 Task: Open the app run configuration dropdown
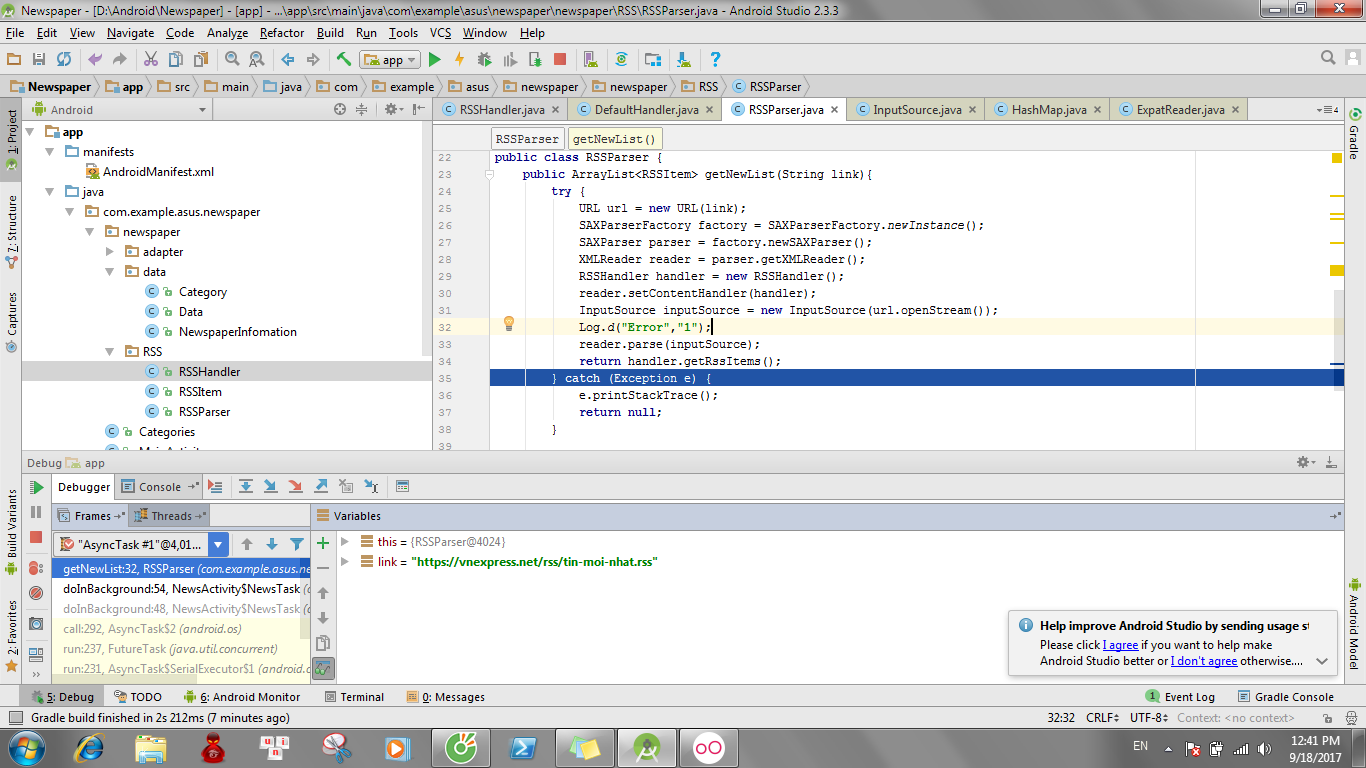[390, 60]
